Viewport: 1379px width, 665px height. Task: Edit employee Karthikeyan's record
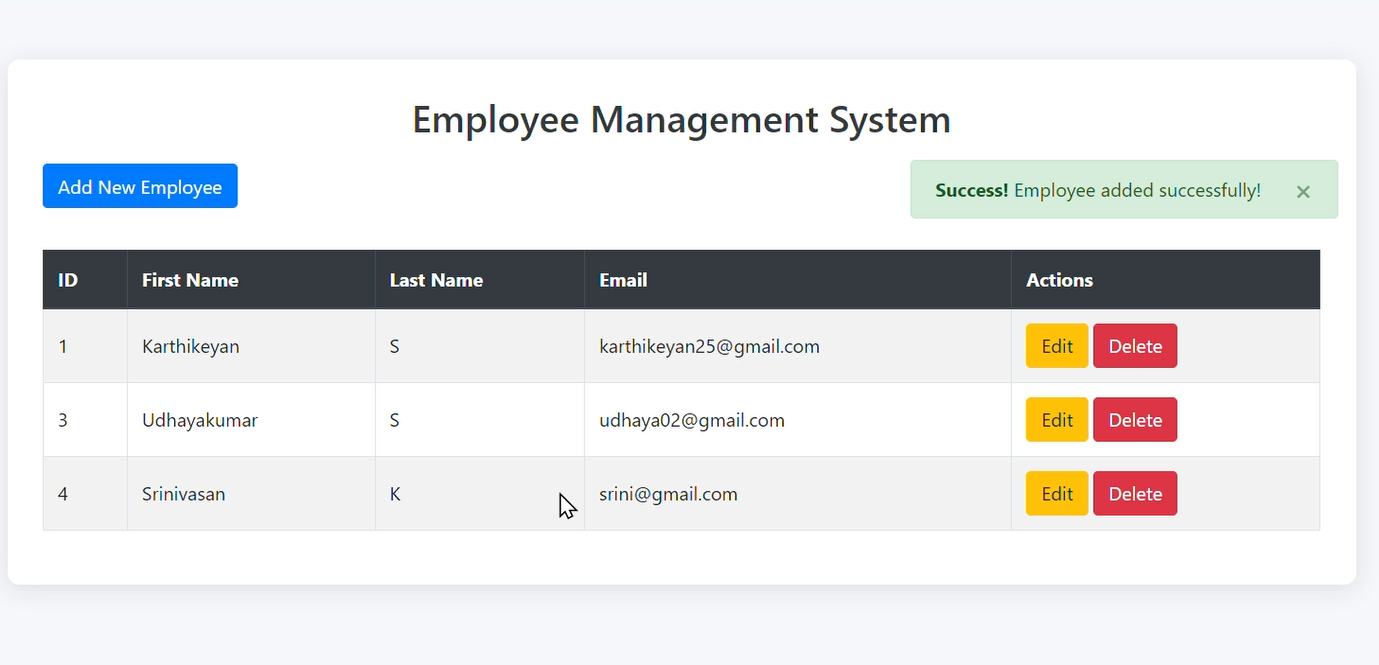click(1056, 345)
